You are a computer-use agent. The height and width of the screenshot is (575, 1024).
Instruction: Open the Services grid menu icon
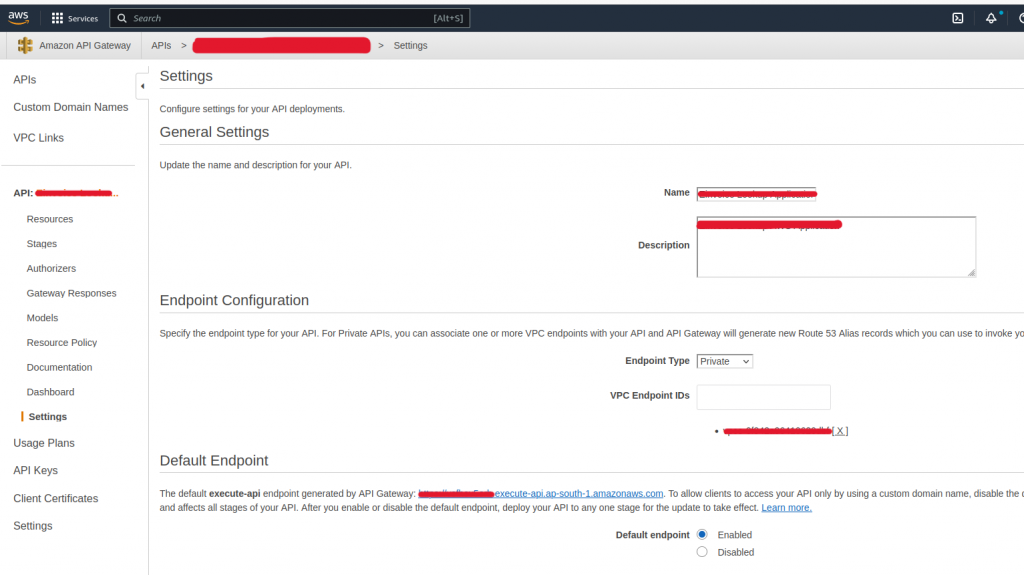click(57, 18)
